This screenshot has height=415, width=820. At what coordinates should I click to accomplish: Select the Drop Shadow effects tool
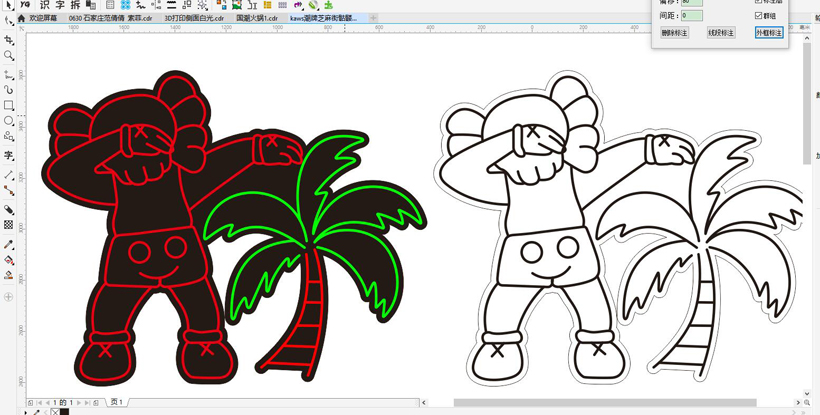(8, 210)
